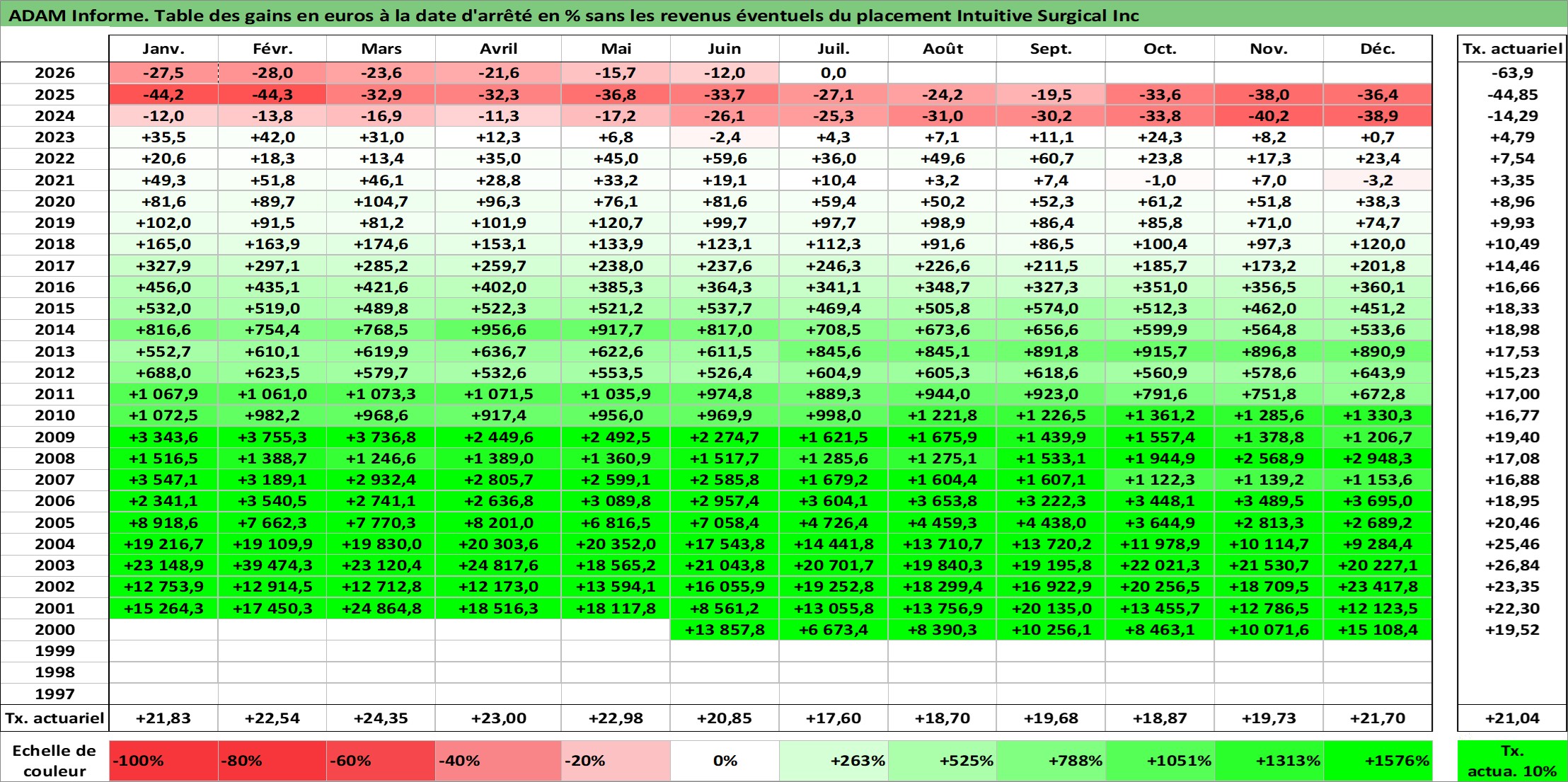Select the -80% color scale swatch
The image size is (1568, 782).
[272, 761]
